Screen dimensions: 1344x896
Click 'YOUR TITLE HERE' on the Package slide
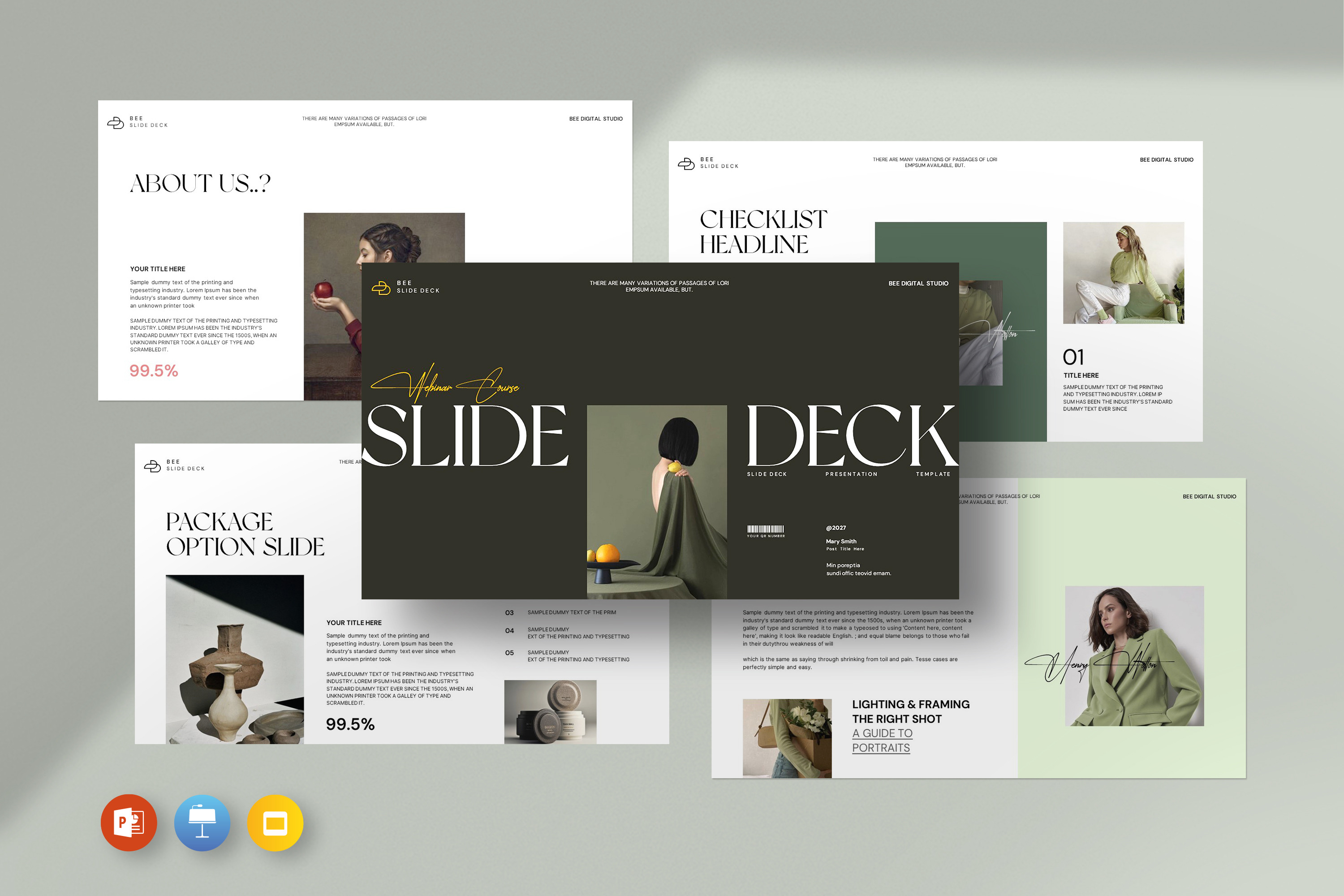pyautogui.click(x=354, y=623)
